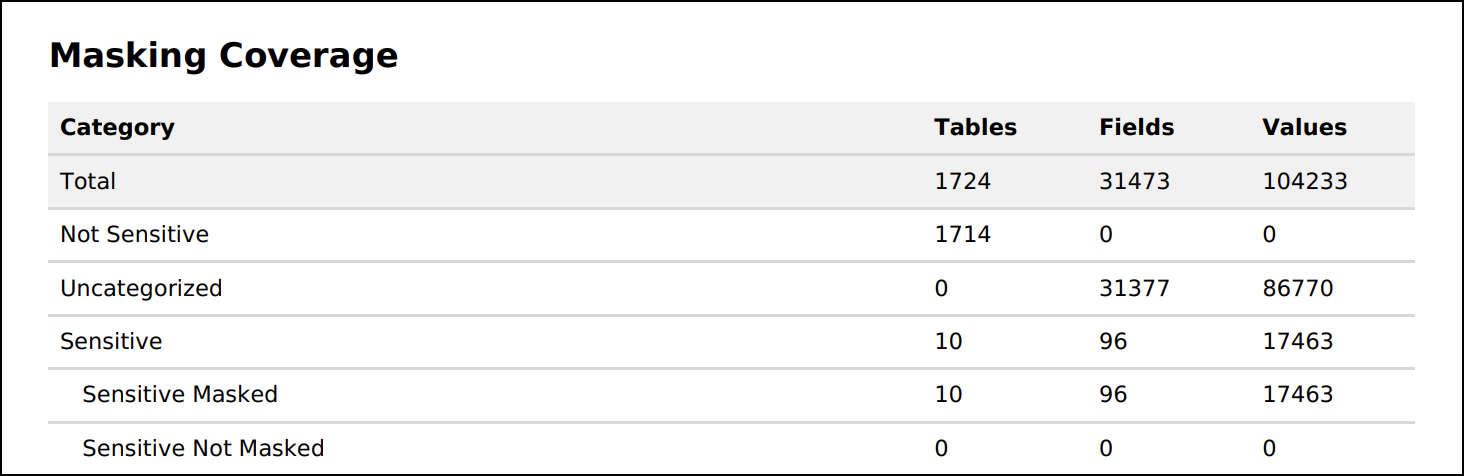The image size is (1464, 476).
Task: Select the total values count 104233
Action: point(1305,182)
